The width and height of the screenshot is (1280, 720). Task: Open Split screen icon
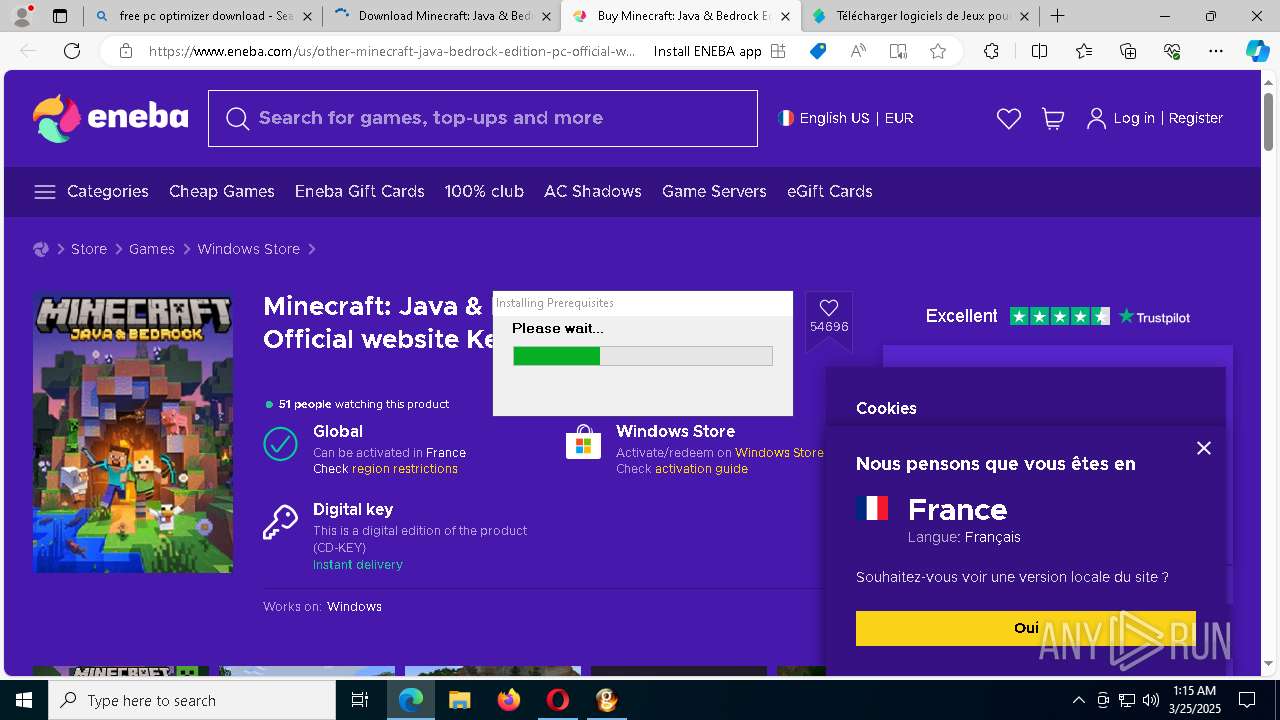tap(1039, 51)
